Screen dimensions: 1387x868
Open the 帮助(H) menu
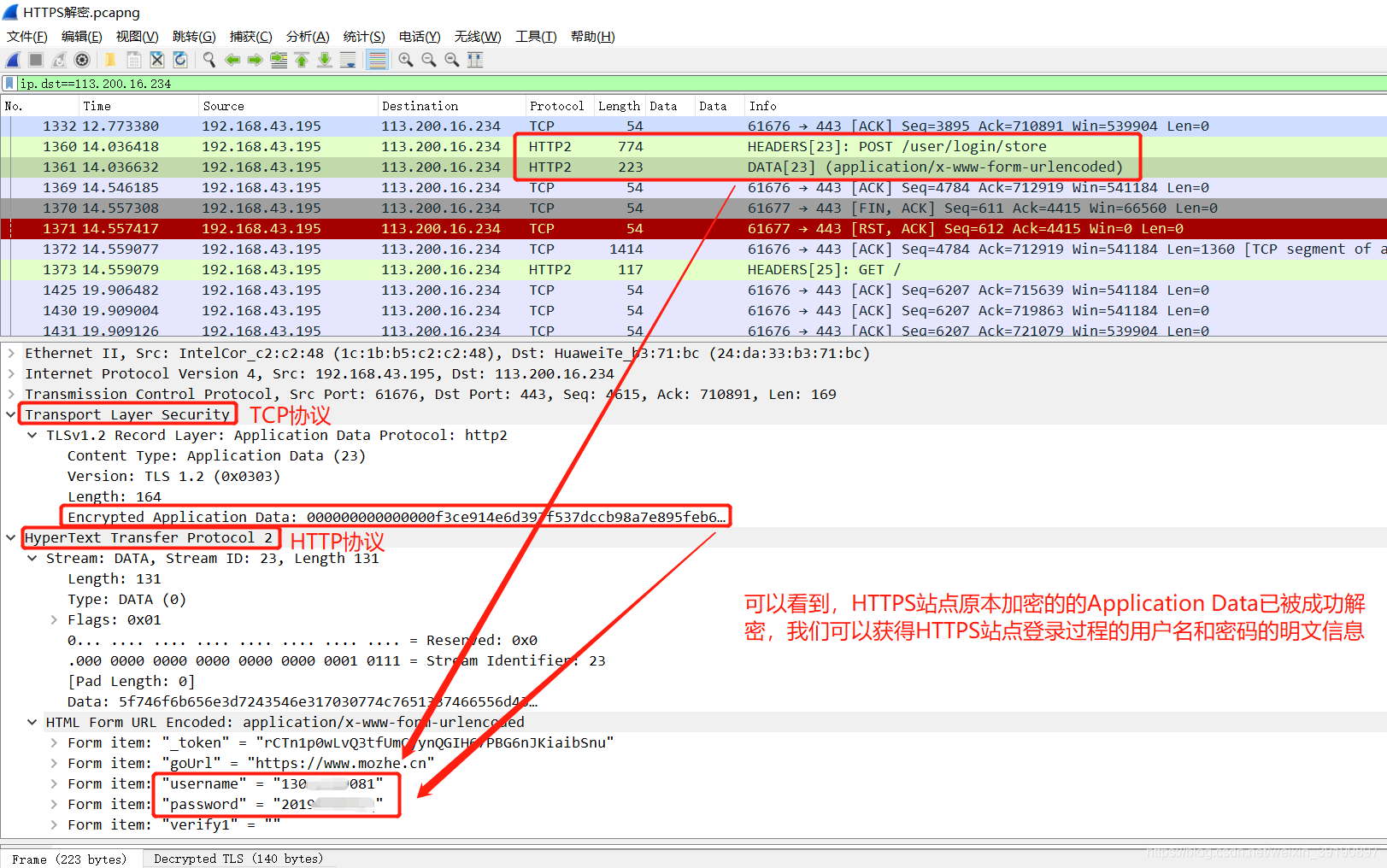coord(593,37)
